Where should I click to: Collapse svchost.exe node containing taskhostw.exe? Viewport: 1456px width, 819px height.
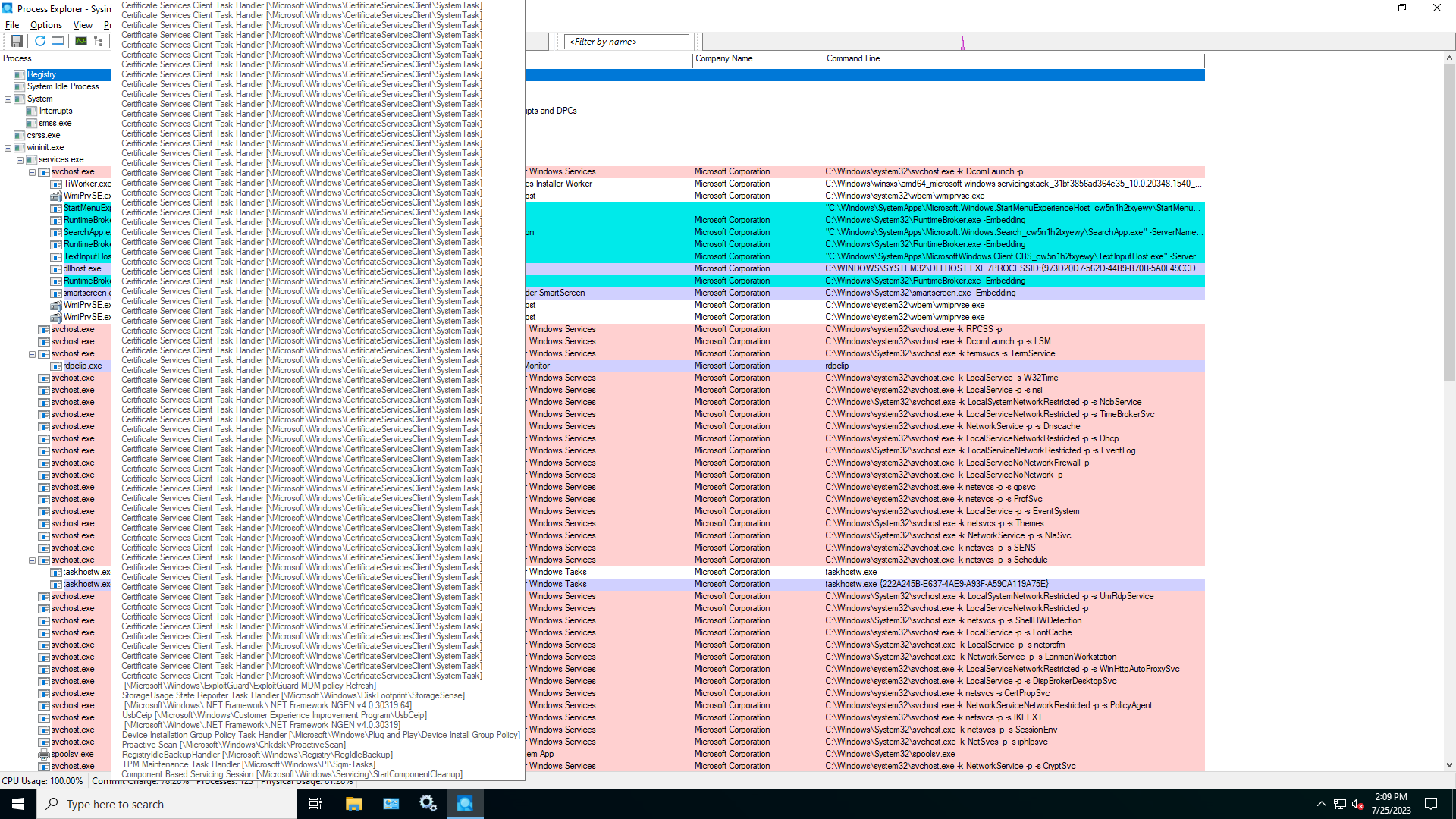pos(33,560)
